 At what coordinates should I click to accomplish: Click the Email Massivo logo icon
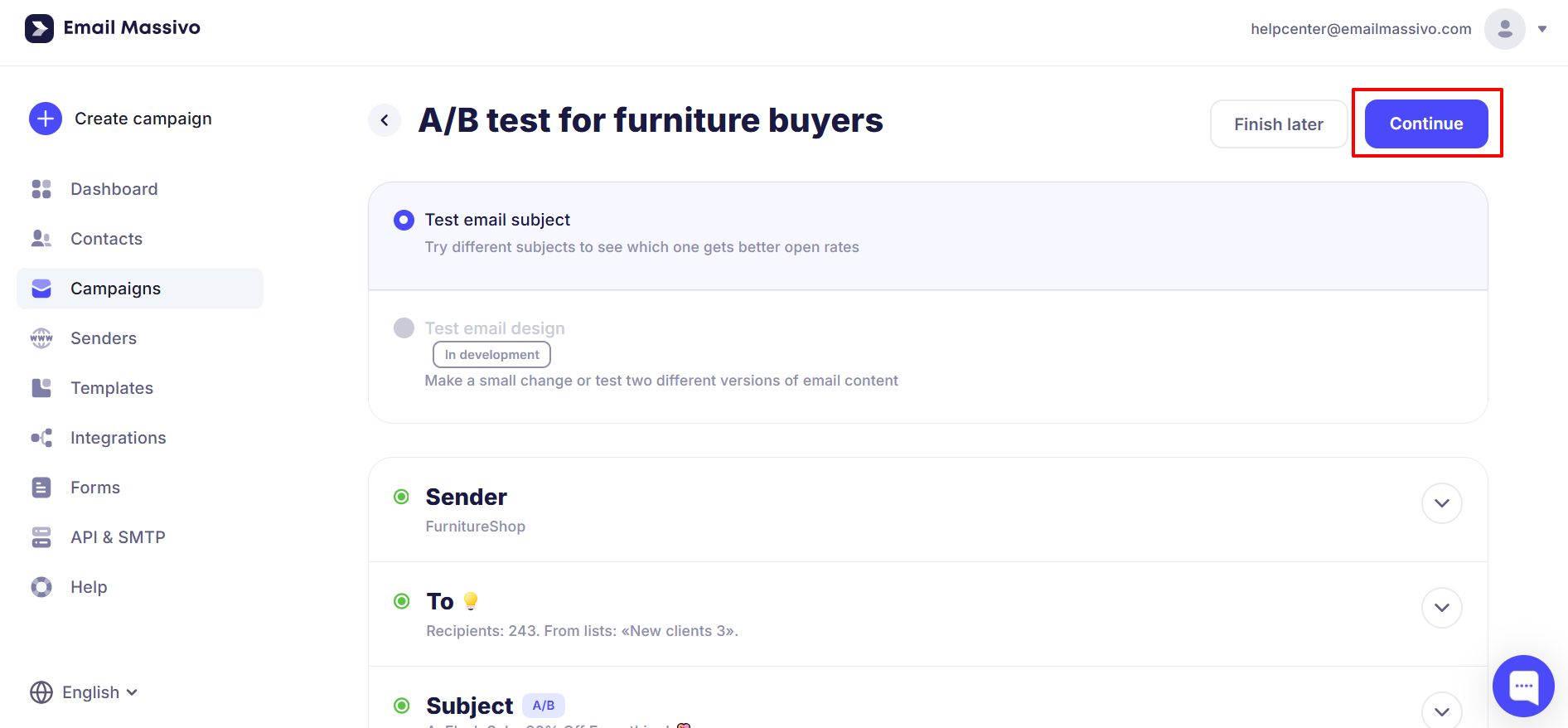[39, 28]
